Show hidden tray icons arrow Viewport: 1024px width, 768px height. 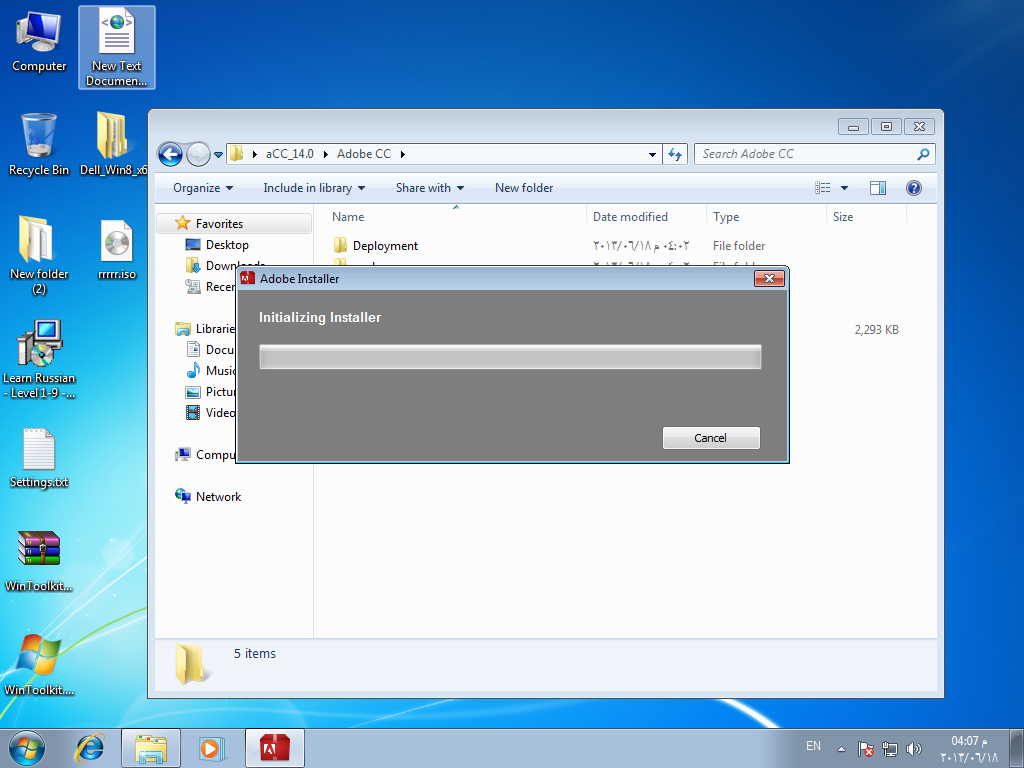(842, 749)
